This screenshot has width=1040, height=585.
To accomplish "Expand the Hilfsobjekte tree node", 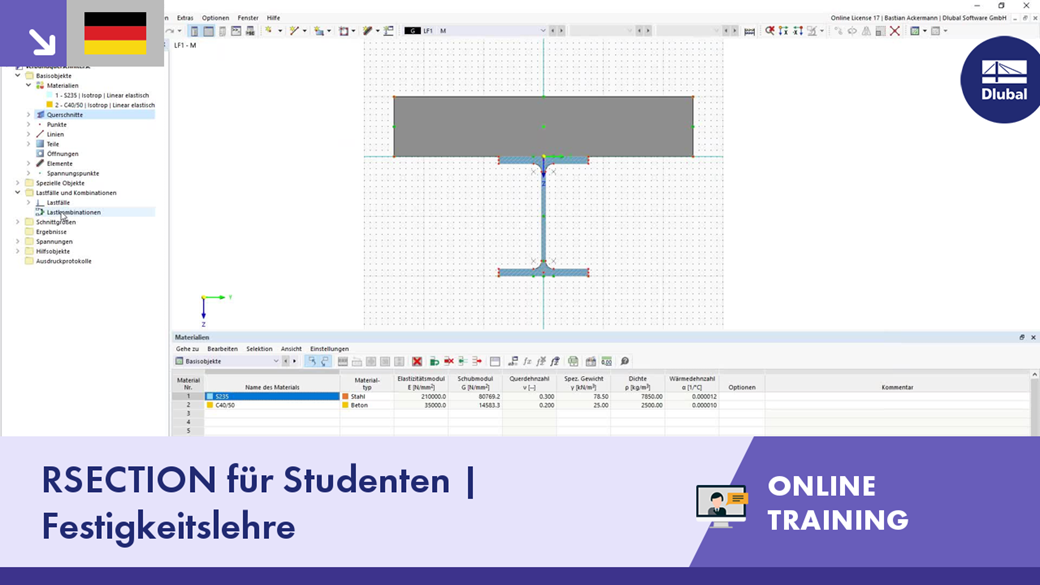I will [x=18, y=251].
